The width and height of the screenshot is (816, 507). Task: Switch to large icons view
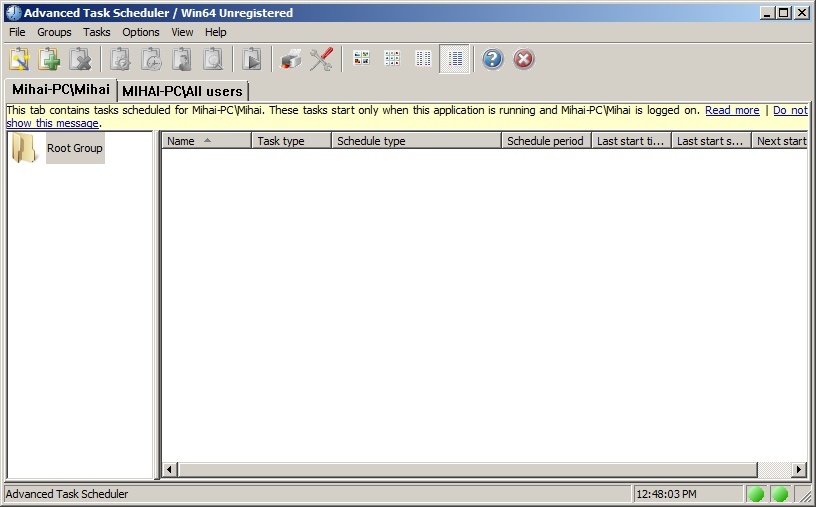pos(361,58)
